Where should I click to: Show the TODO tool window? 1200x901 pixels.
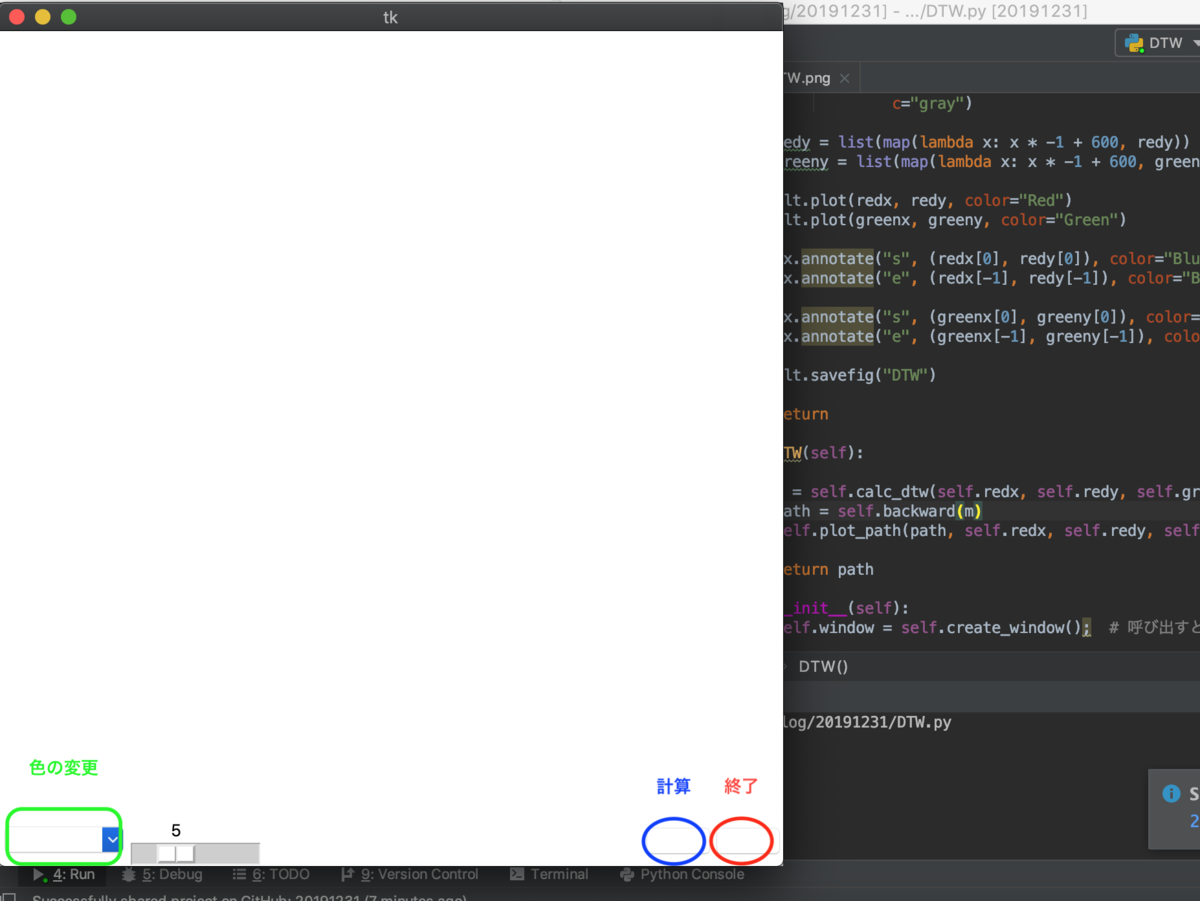pos(271,874)
